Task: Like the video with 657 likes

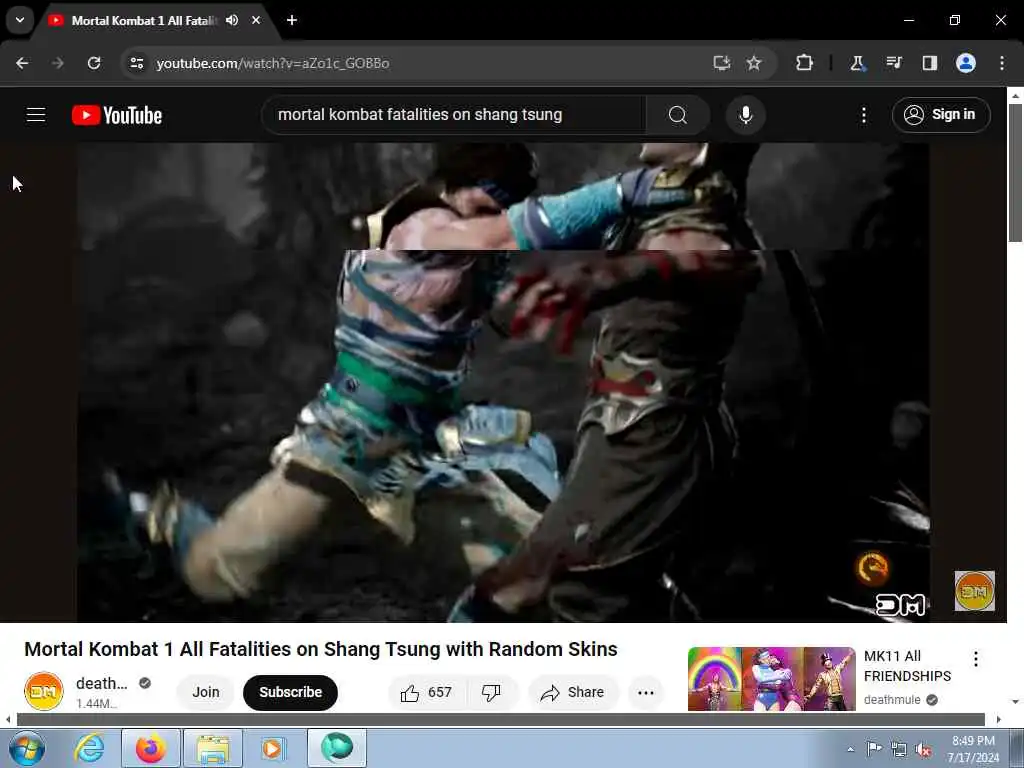Action: [426, 692]
